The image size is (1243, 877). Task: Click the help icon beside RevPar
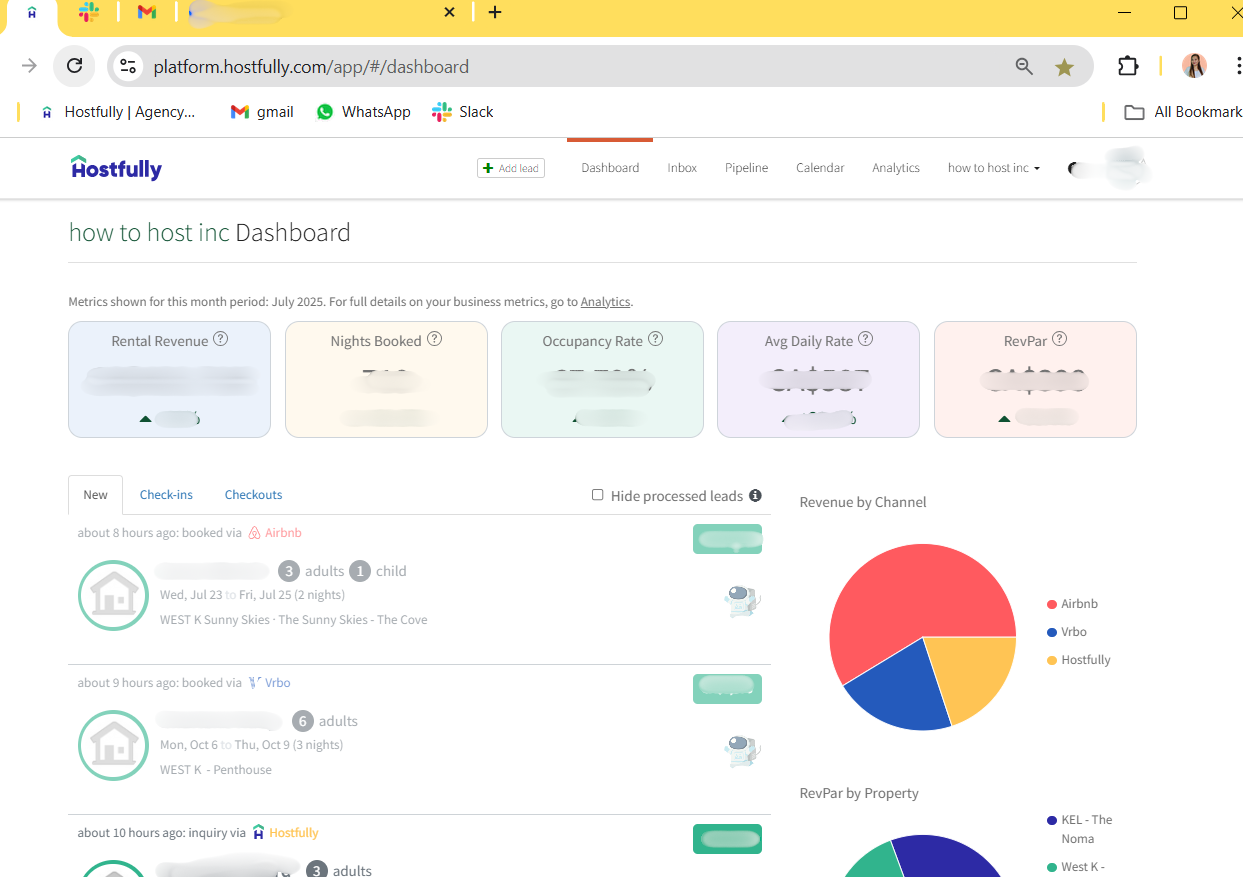(x=1059, y=339)
